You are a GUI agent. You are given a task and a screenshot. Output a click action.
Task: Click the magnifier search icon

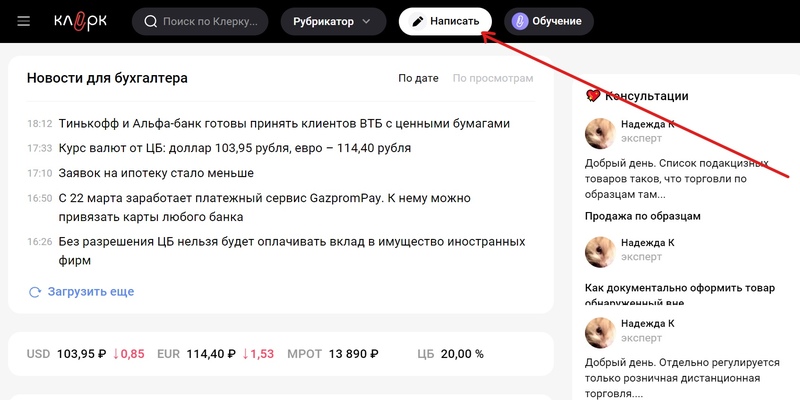click(x=151, y=21)
